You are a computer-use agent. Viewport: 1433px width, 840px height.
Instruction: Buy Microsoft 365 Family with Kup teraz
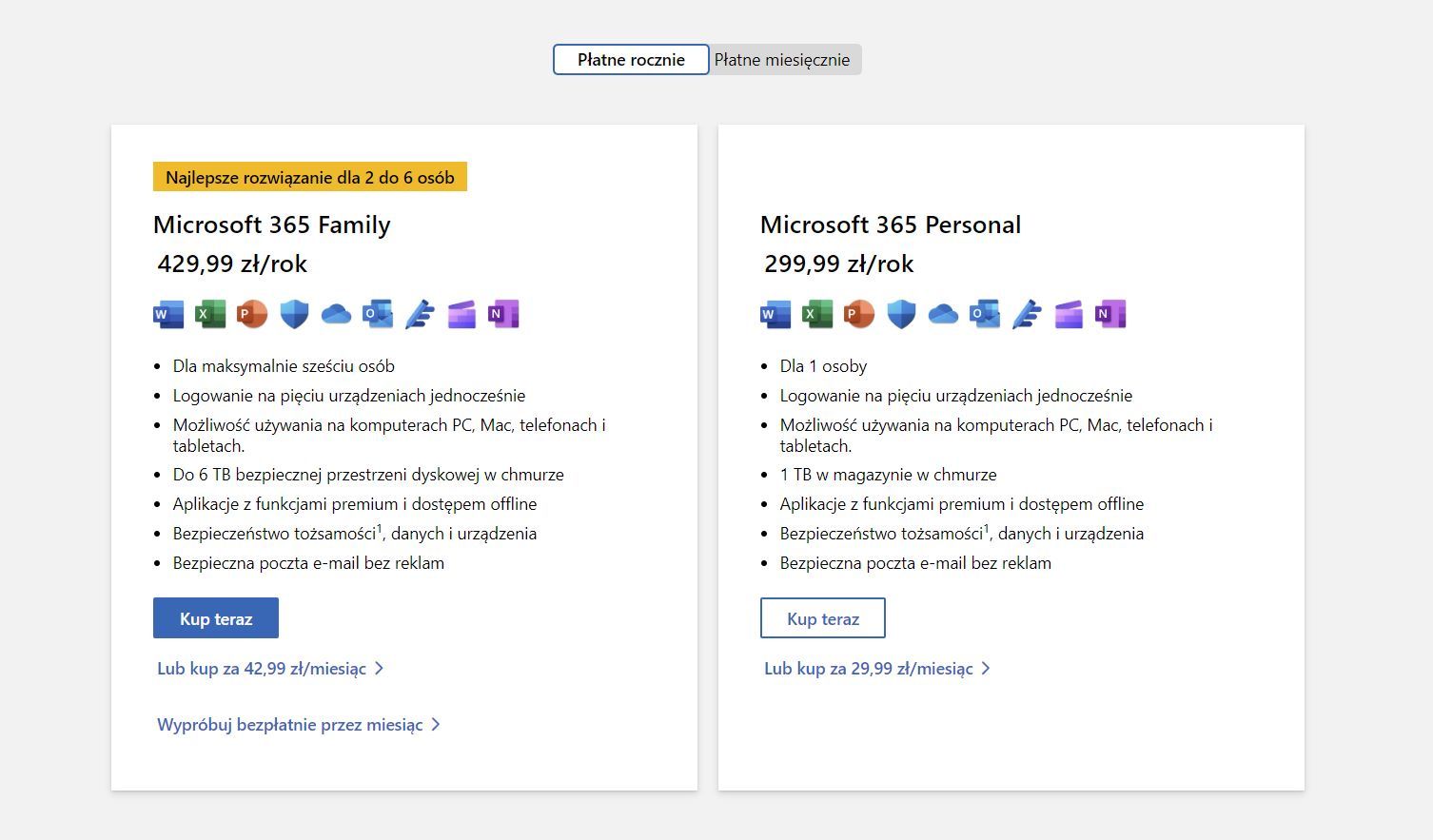[x=216, y=618]
